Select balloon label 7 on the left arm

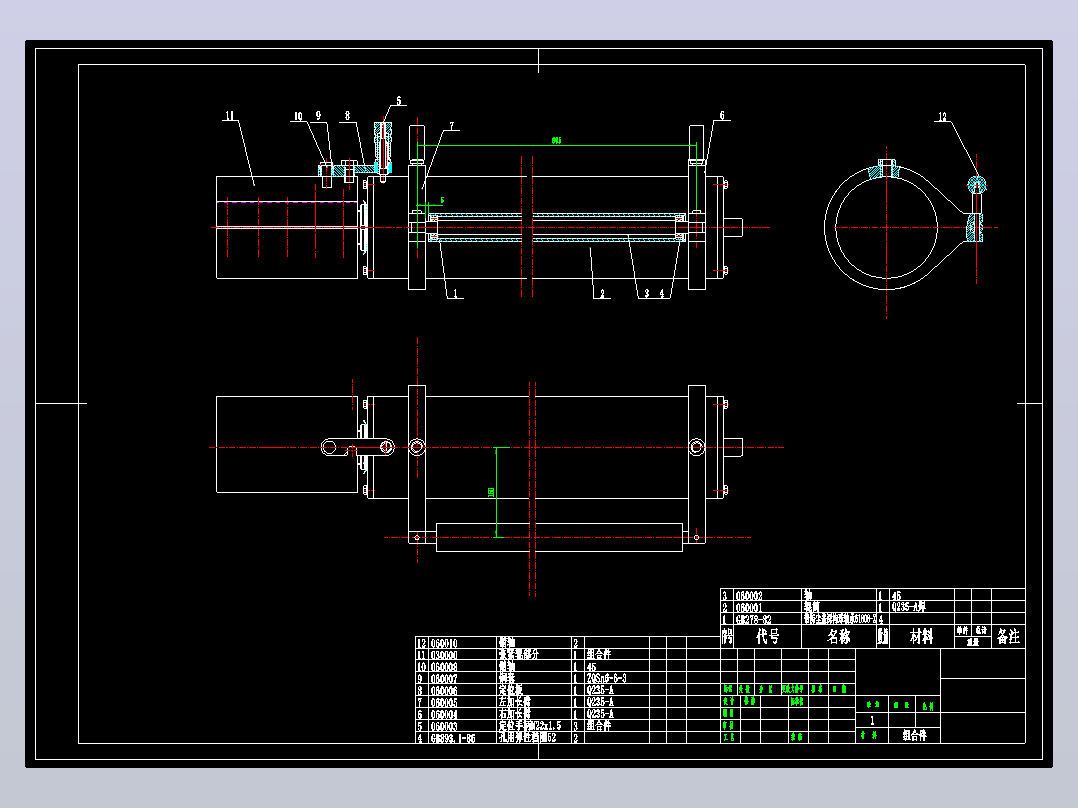coord(452,126)
